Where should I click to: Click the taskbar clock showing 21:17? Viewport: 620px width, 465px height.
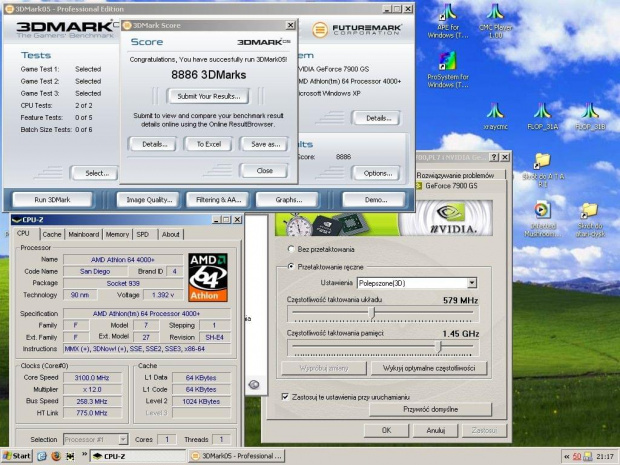point(605,456)
